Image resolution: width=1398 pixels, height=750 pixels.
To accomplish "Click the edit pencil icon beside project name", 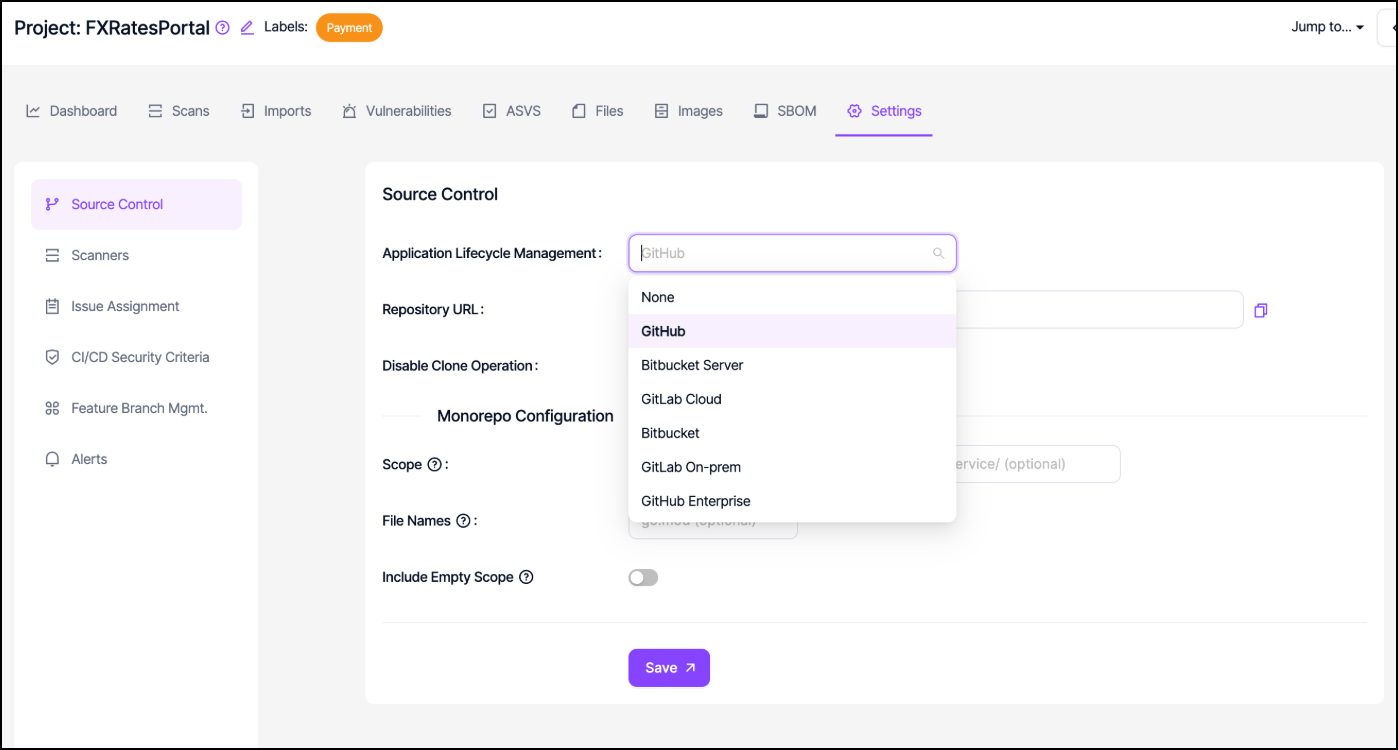I will tap(247, 28).
